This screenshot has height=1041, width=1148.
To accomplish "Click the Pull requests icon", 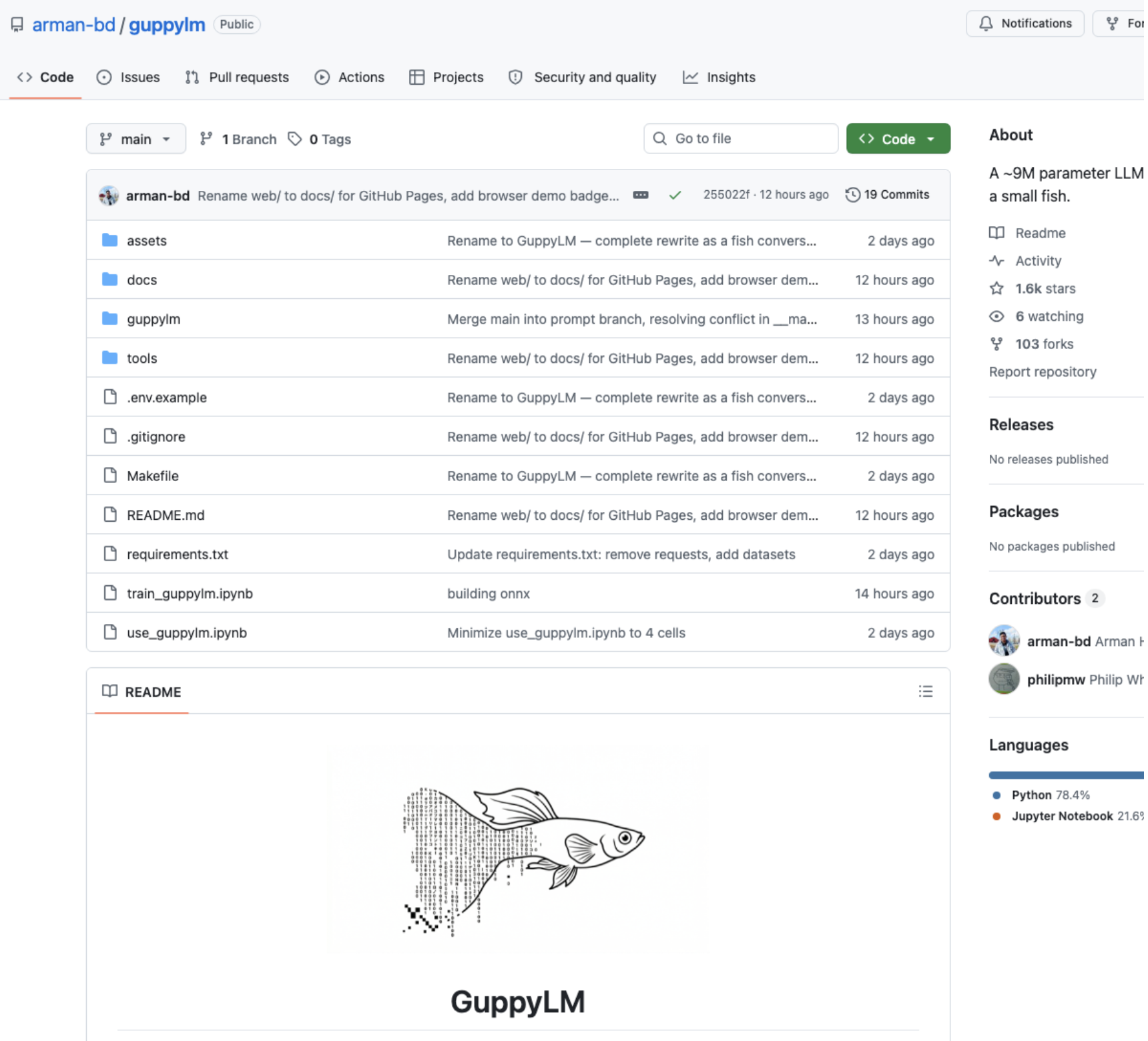I will coord(192,77).
